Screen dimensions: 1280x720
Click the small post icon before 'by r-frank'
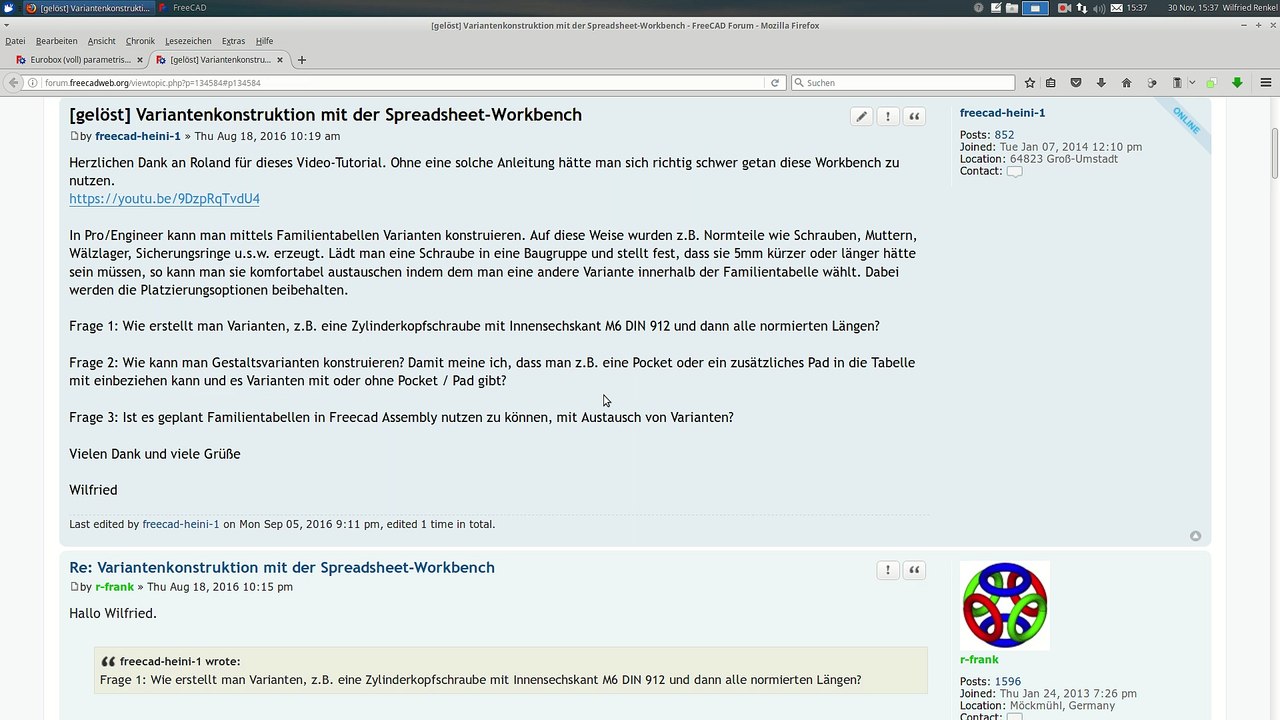[x=73, y=587]
